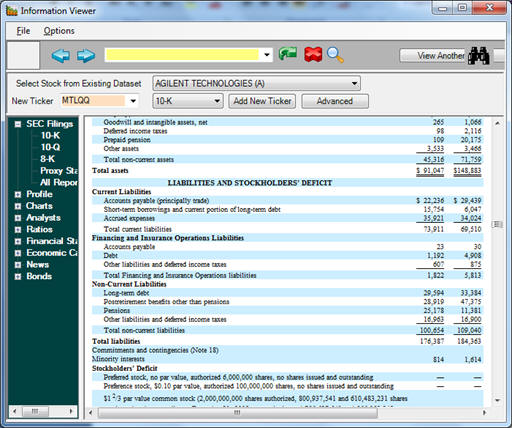Click the View Another button
Screen dimensions: 512x428
click(x=433, y=56)
